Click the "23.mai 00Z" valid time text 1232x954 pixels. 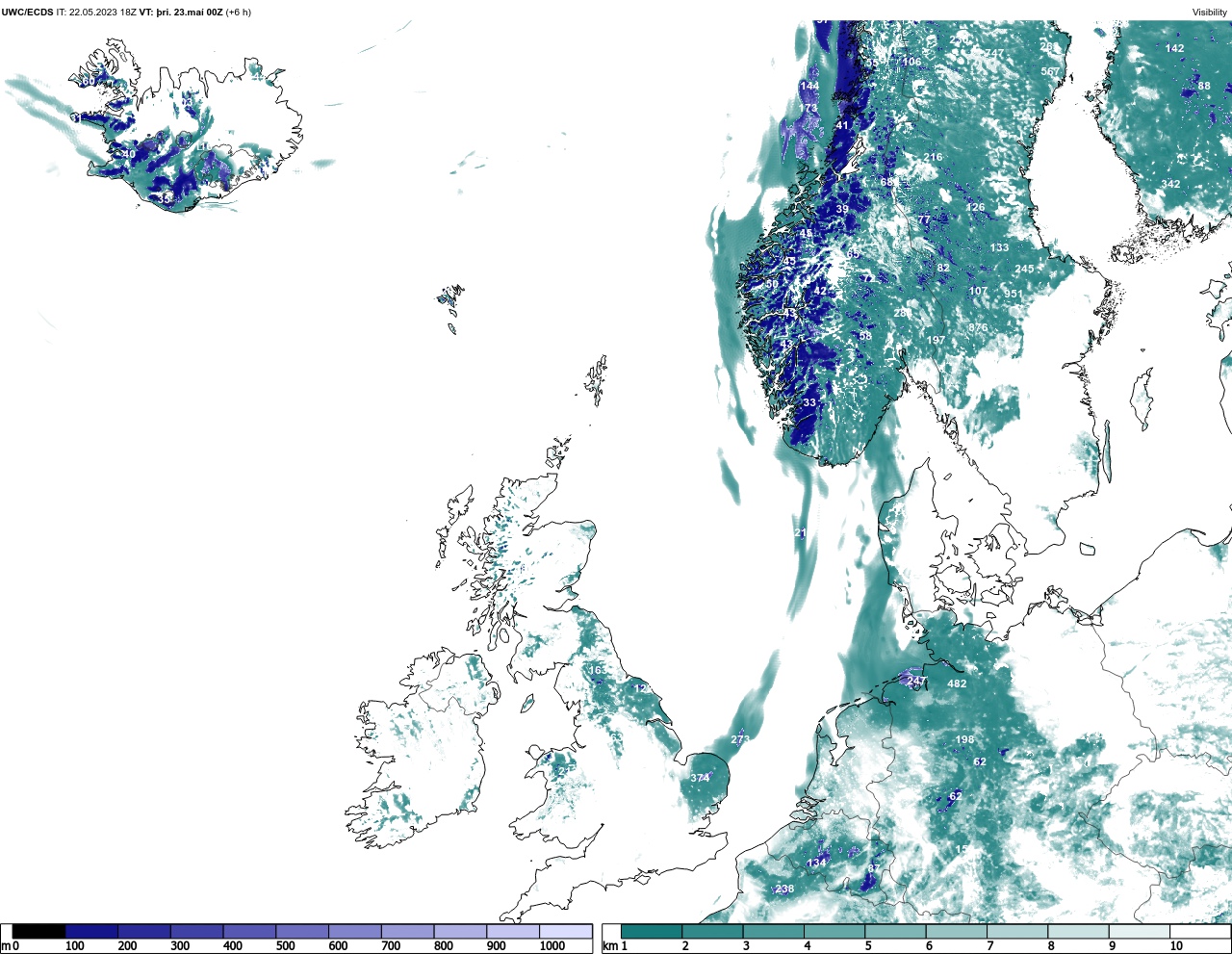coord(197,13)
